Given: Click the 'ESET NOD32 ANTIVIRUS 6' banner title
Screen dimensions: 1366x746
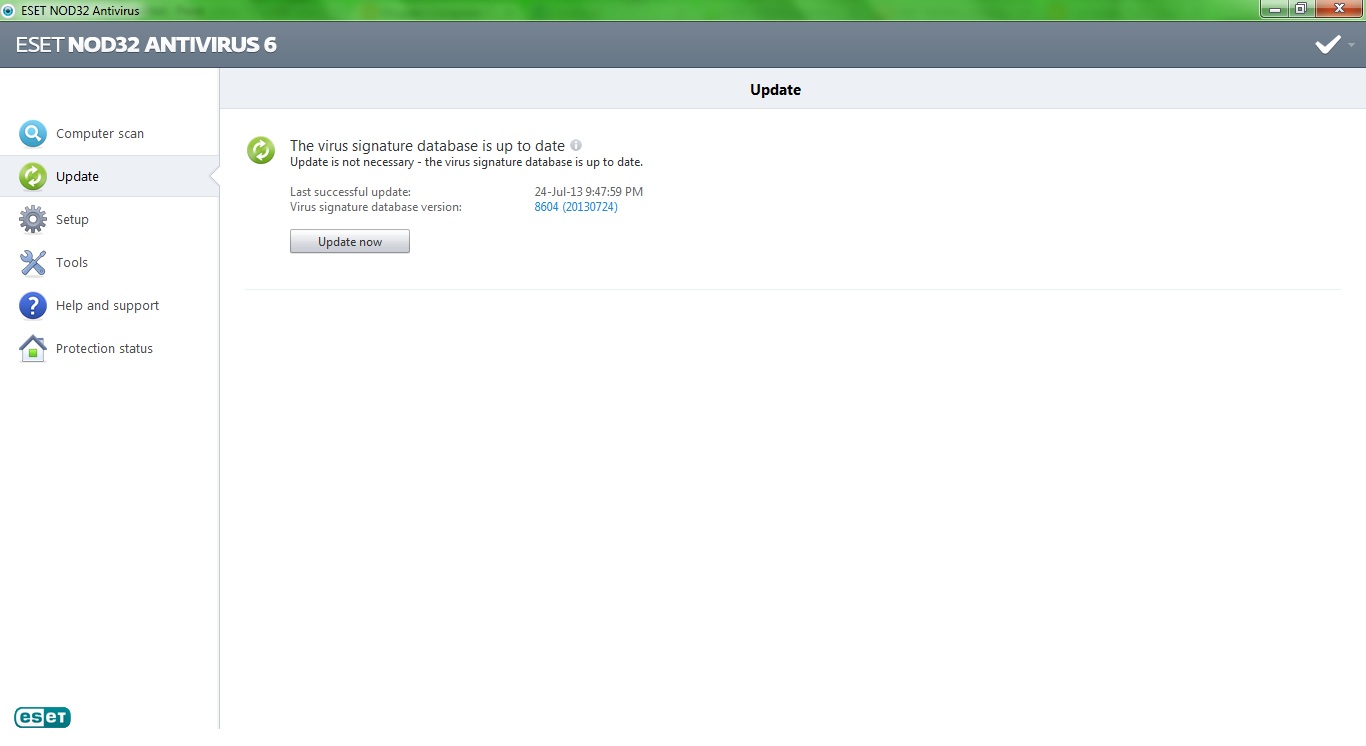Looking at the screenshot, I should click(x=146, y=44).
